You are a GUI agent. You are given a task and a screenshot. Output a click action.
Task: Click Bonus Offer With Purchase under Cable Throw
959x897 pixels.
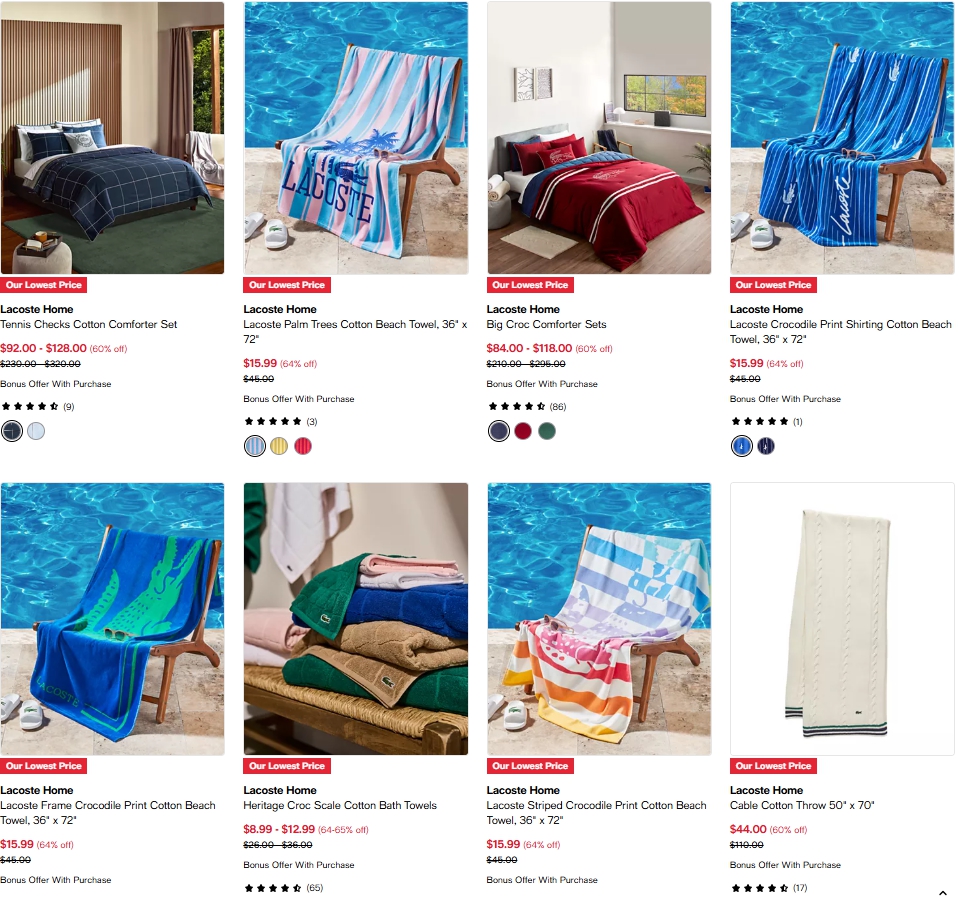click(x=785, y=865)
